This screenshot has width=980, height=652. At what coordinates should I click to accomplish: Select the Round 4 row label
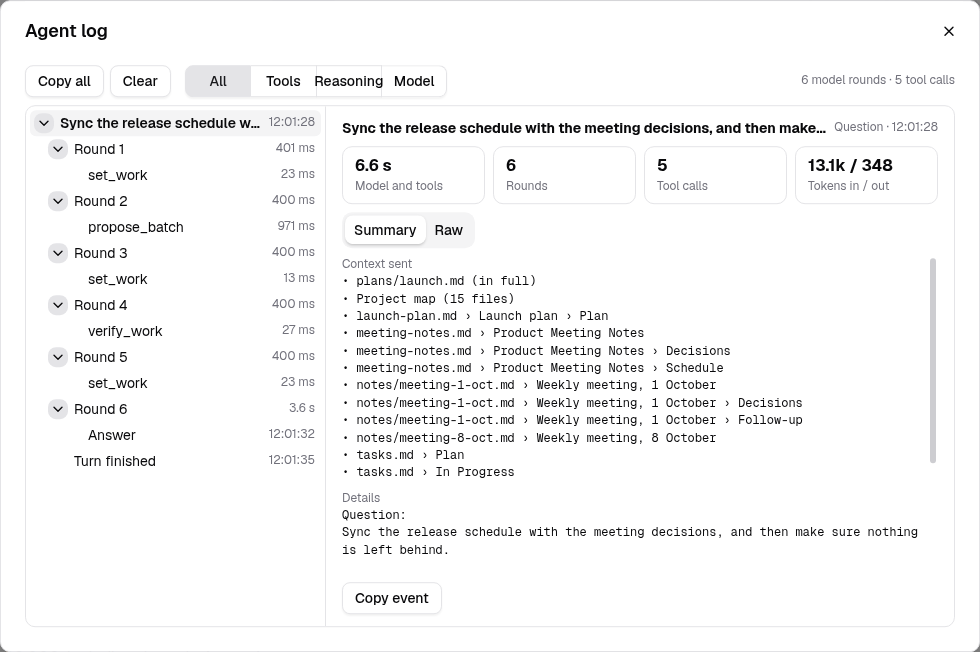click(x=100, y=305)
